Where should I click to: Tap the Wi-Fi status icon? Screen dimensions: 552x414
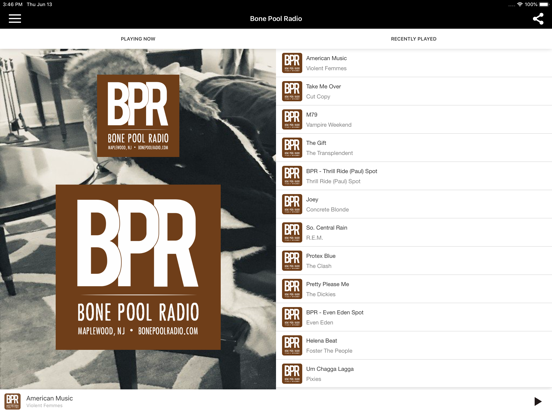(x=520, y=4)
